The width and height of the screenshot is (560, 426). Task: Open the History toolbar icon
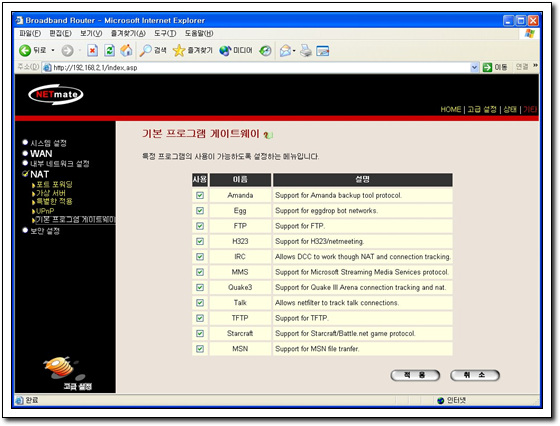[265, 51]
